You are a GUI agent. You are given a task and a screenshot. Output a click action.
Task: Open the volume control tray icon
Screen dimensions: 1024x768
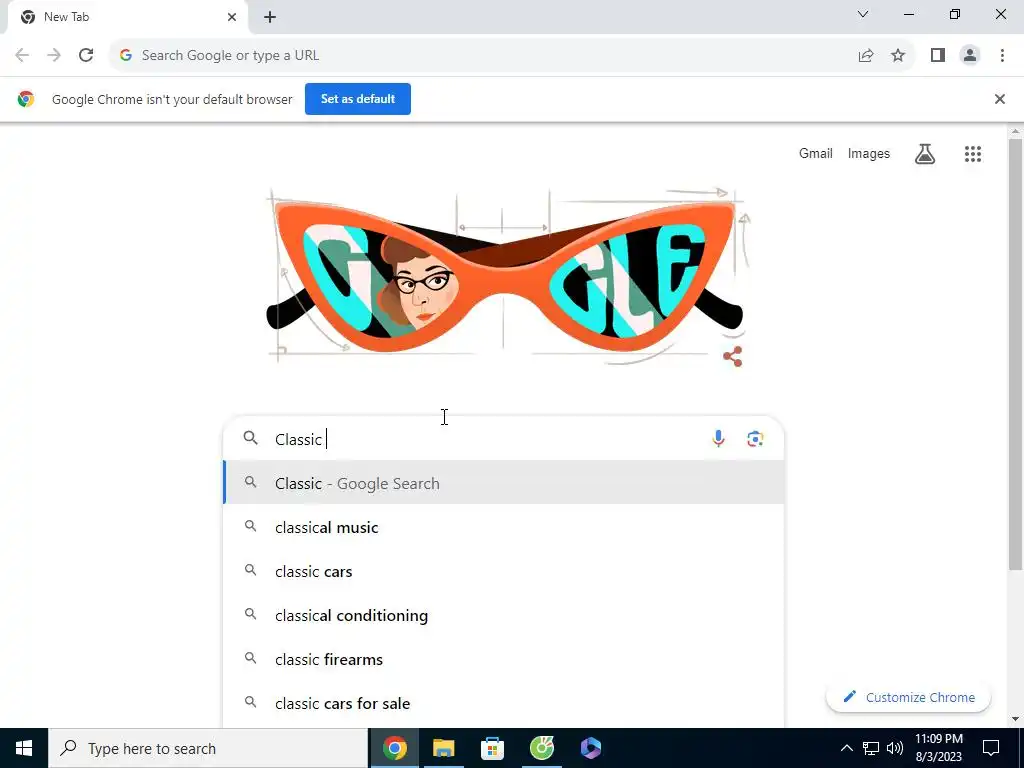click(x=895, y=748)
